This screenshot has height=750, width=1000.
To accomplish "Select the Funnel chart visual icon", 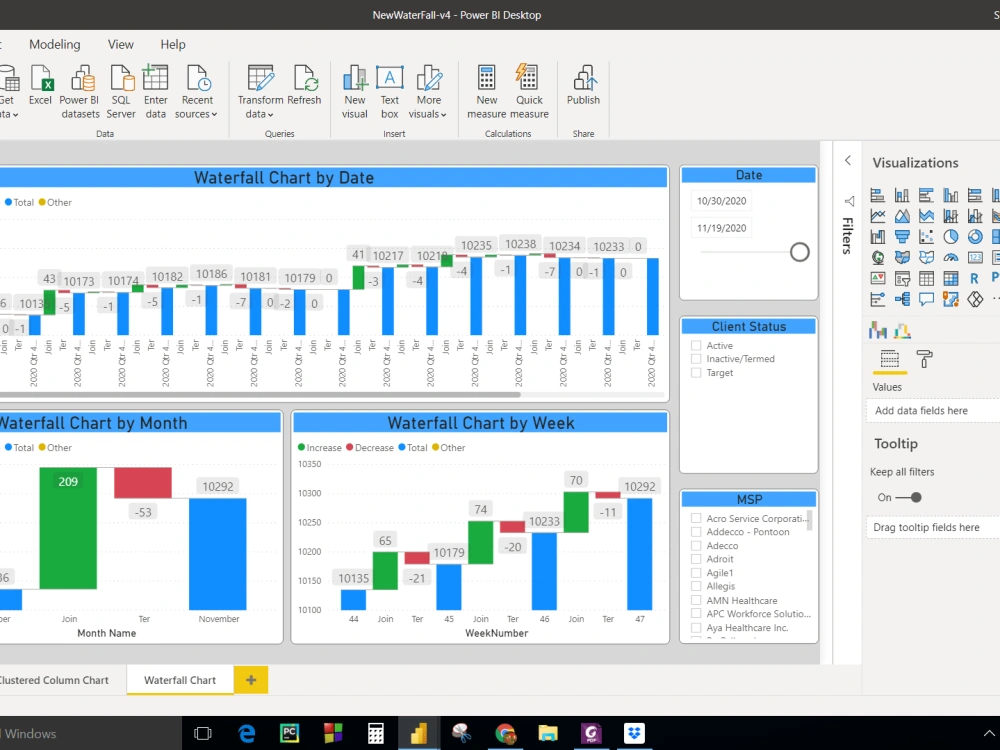I will pos(902,236).
